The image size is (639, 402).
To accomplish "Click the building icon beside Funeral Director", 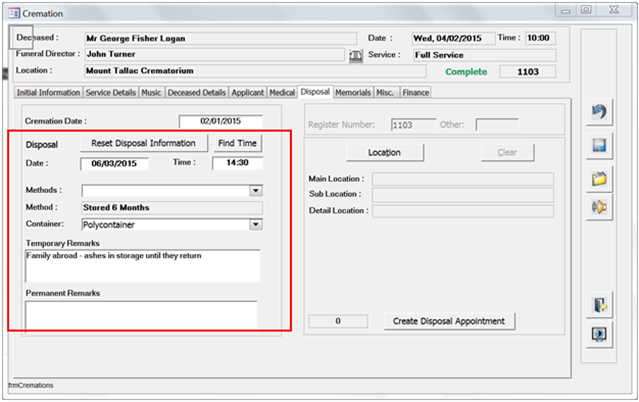I will pyautogui.click(x=355, y=55).
